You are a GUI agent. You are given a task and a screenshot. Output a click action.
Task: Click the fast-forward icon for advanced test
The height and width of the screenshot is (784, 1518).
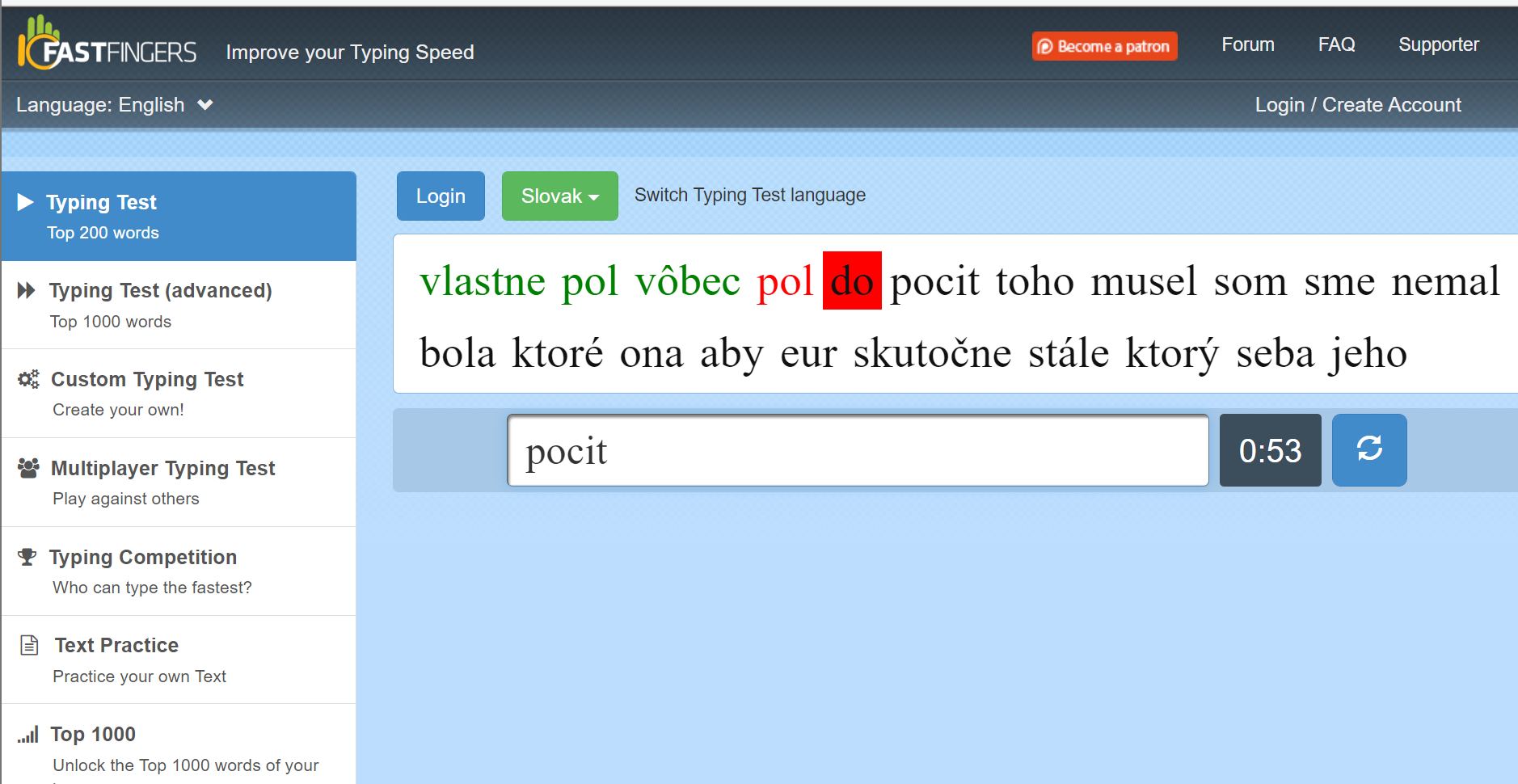click(27, 290)
